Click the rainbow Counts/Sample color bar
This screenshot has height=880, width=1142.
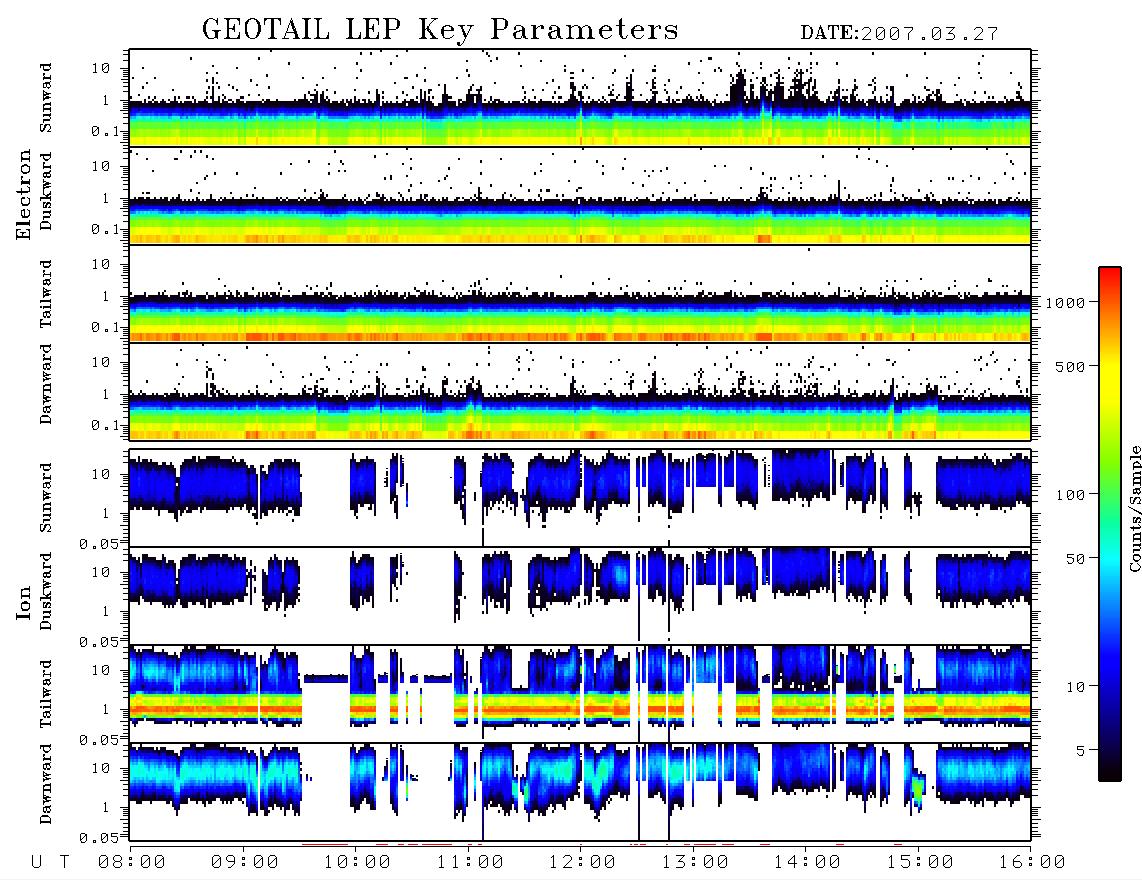(1110, 524)
